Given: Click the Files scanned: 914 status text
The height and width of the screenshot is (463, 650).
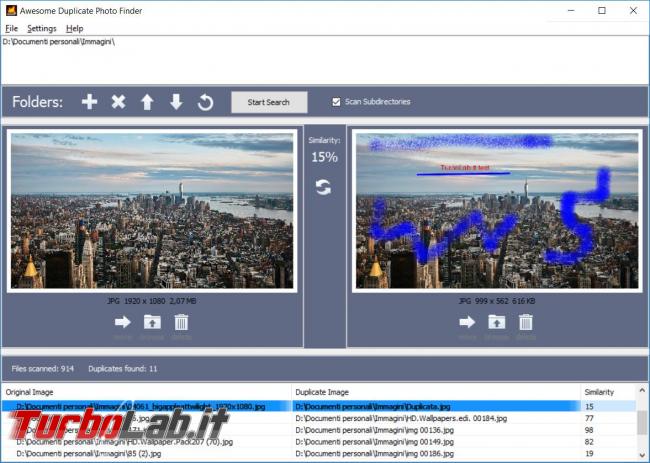Looking at the screenshot, I should click(43, 368).
